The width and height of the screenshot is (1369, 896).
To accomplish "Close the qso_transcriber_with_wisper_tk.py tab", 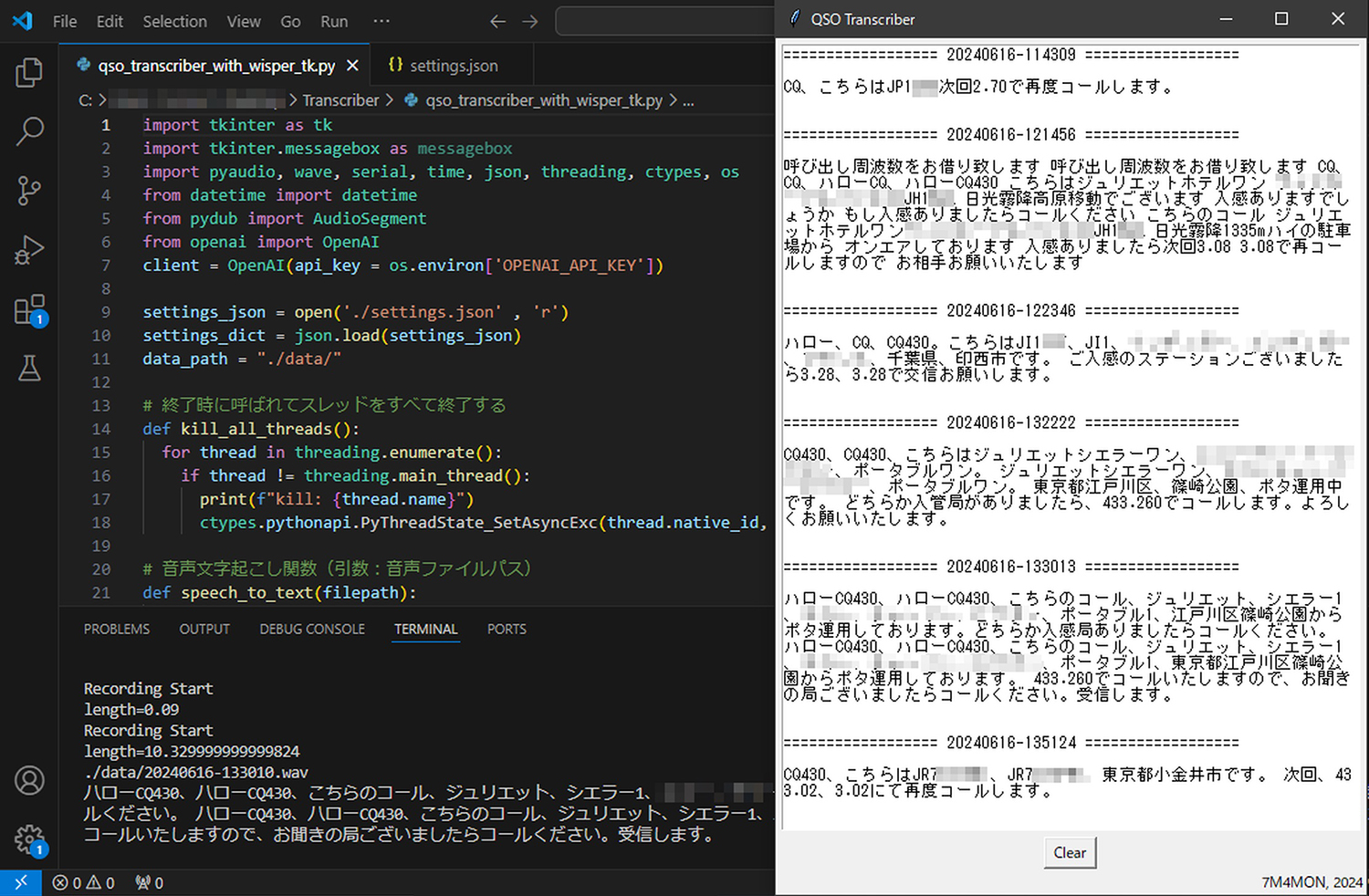I will click(x=352, y=66).
